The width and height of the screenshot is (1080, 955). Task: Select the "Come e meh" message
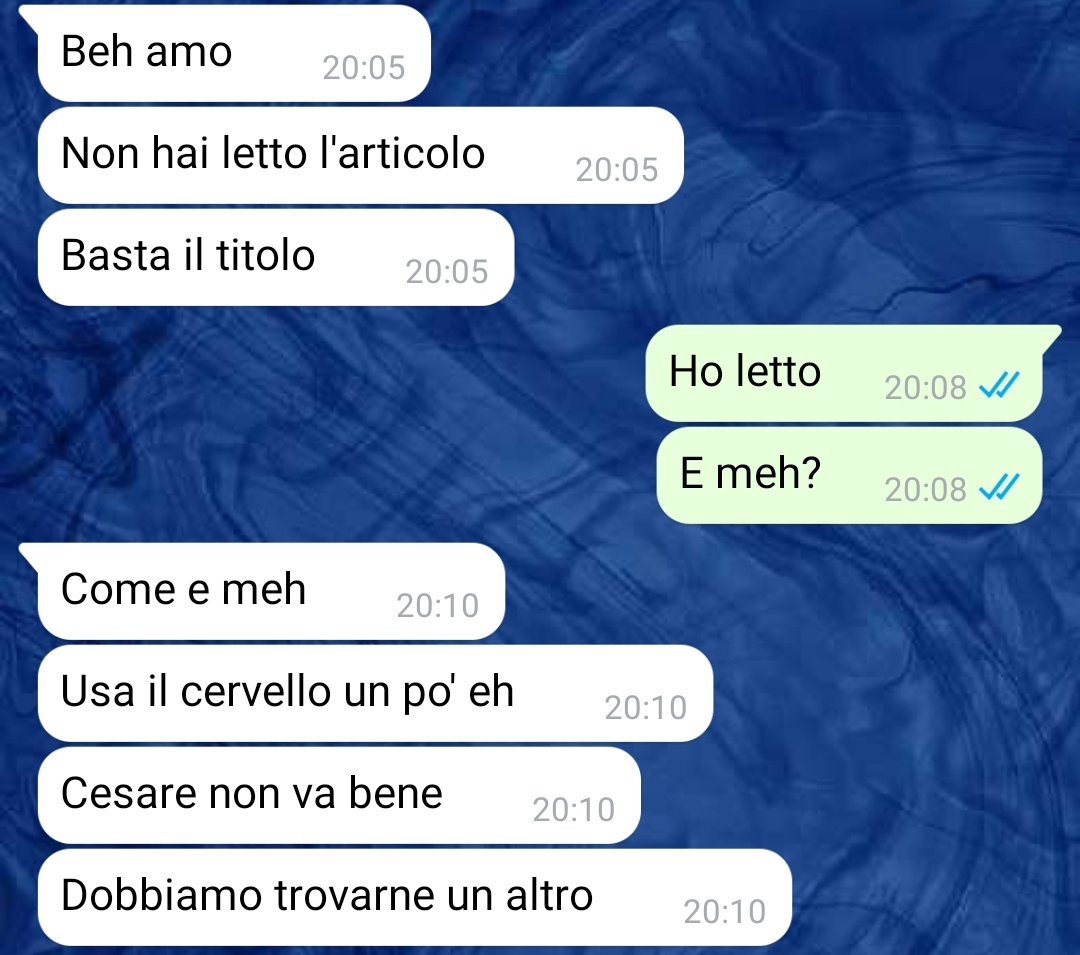271,591
